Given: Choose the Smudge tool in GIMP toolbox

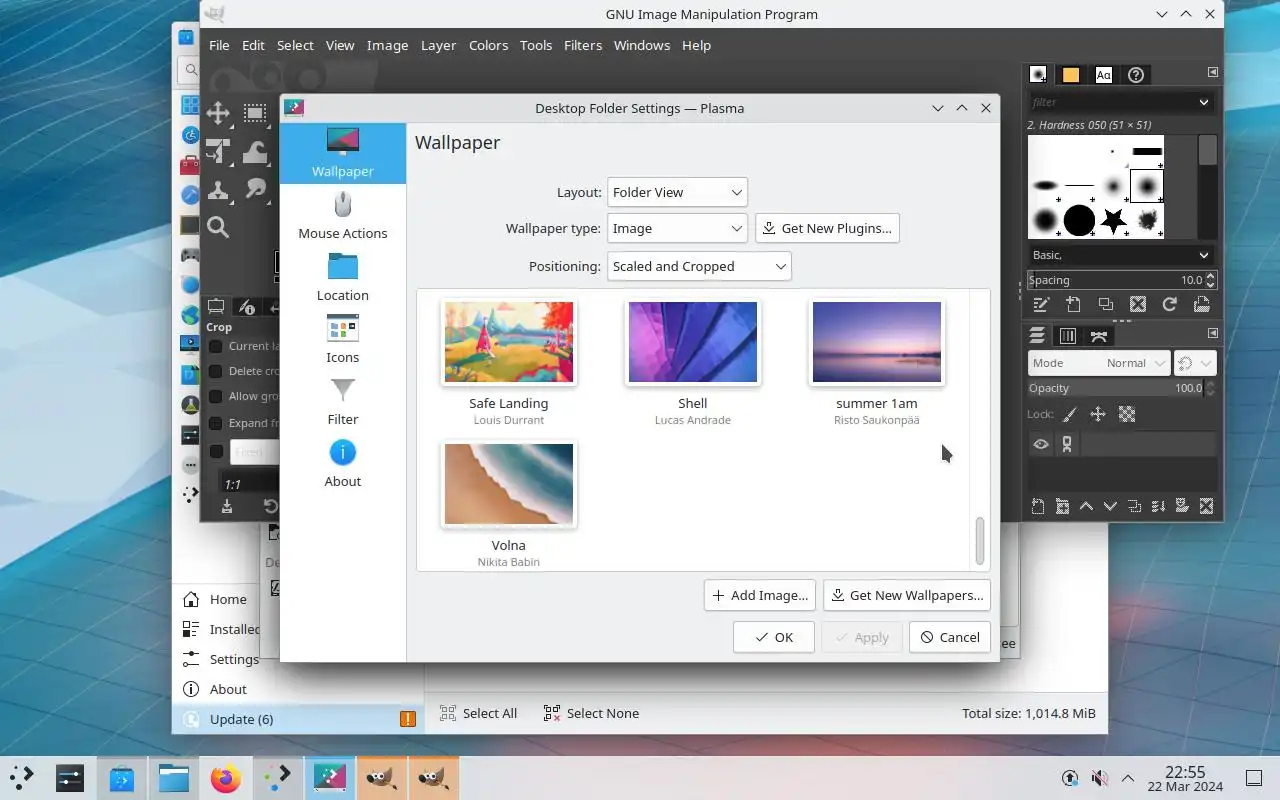Looking at the screenshot, I should click(255, 189).
